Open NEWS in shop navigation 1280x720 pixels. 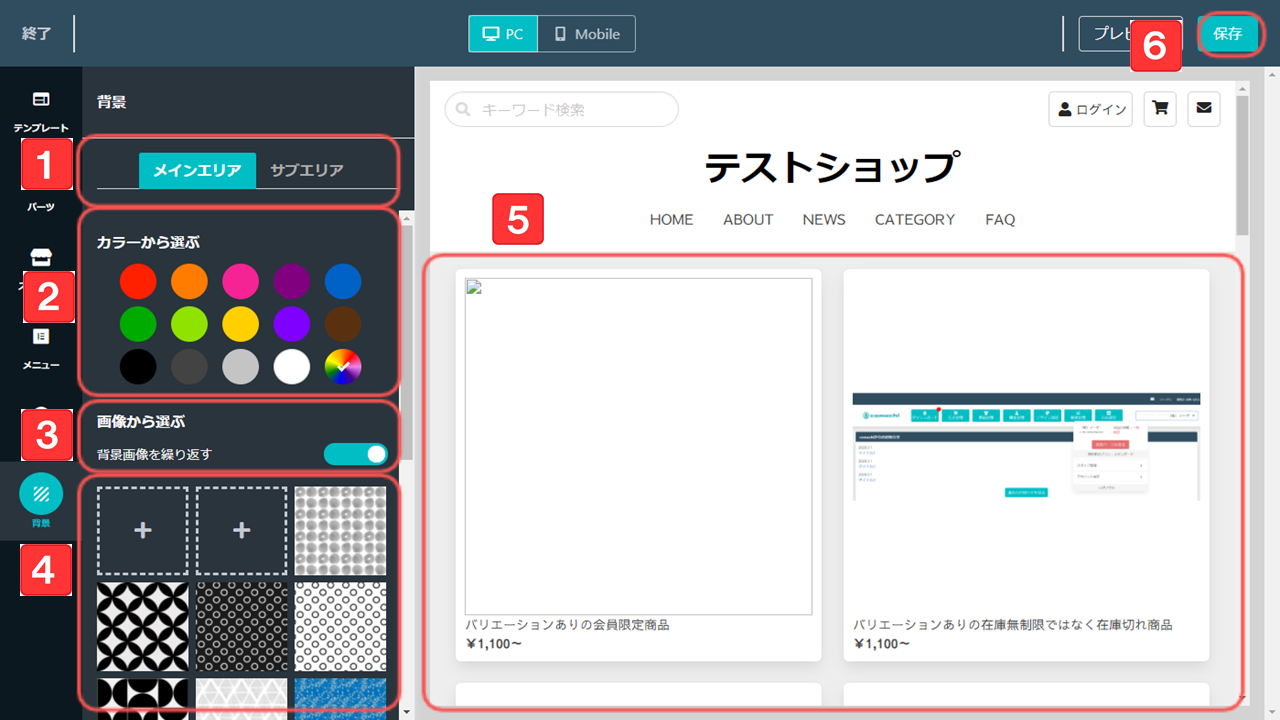click(824, 220)
